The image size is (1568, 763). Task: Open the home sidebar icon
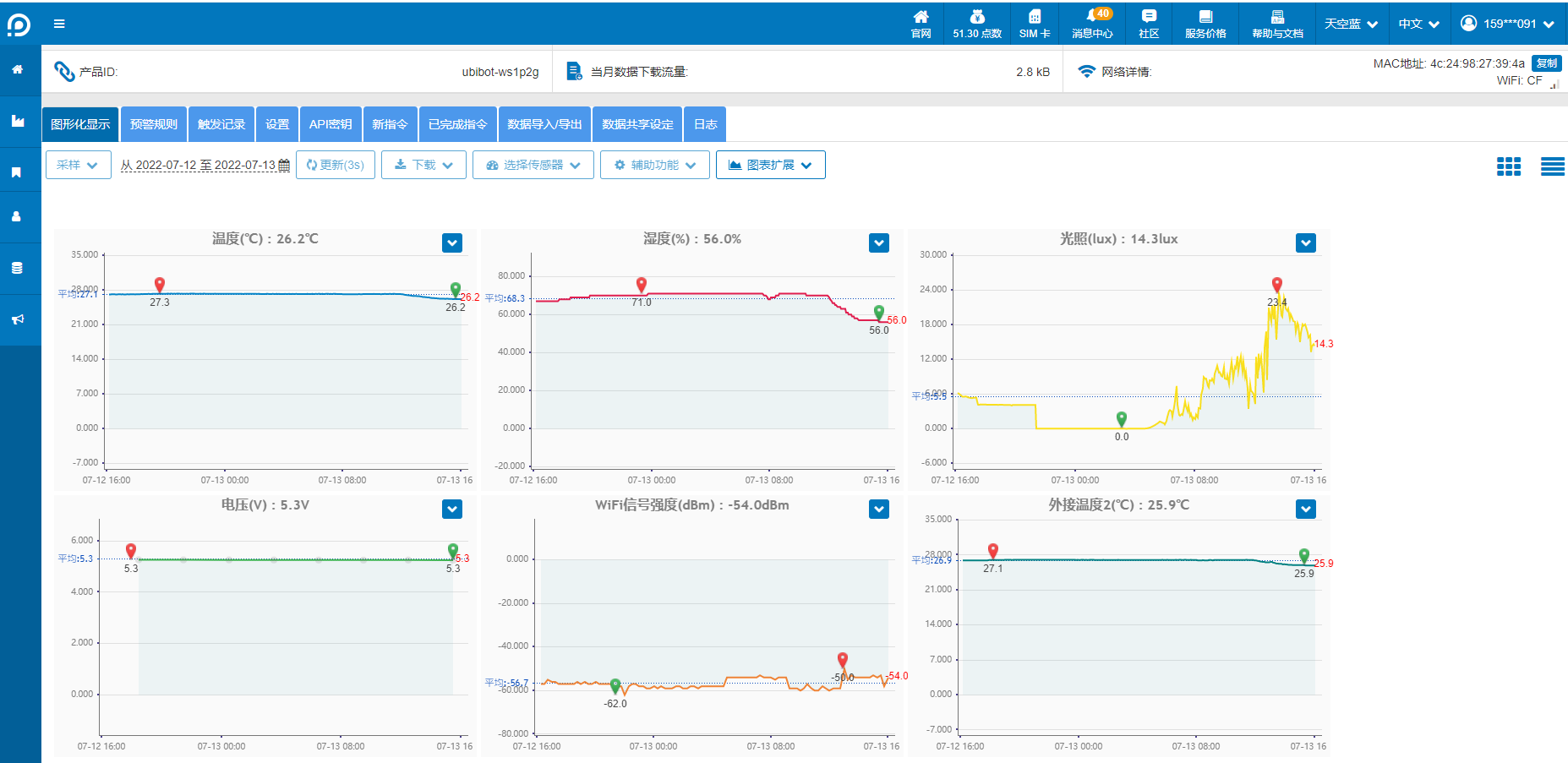[x=17, y=69]
